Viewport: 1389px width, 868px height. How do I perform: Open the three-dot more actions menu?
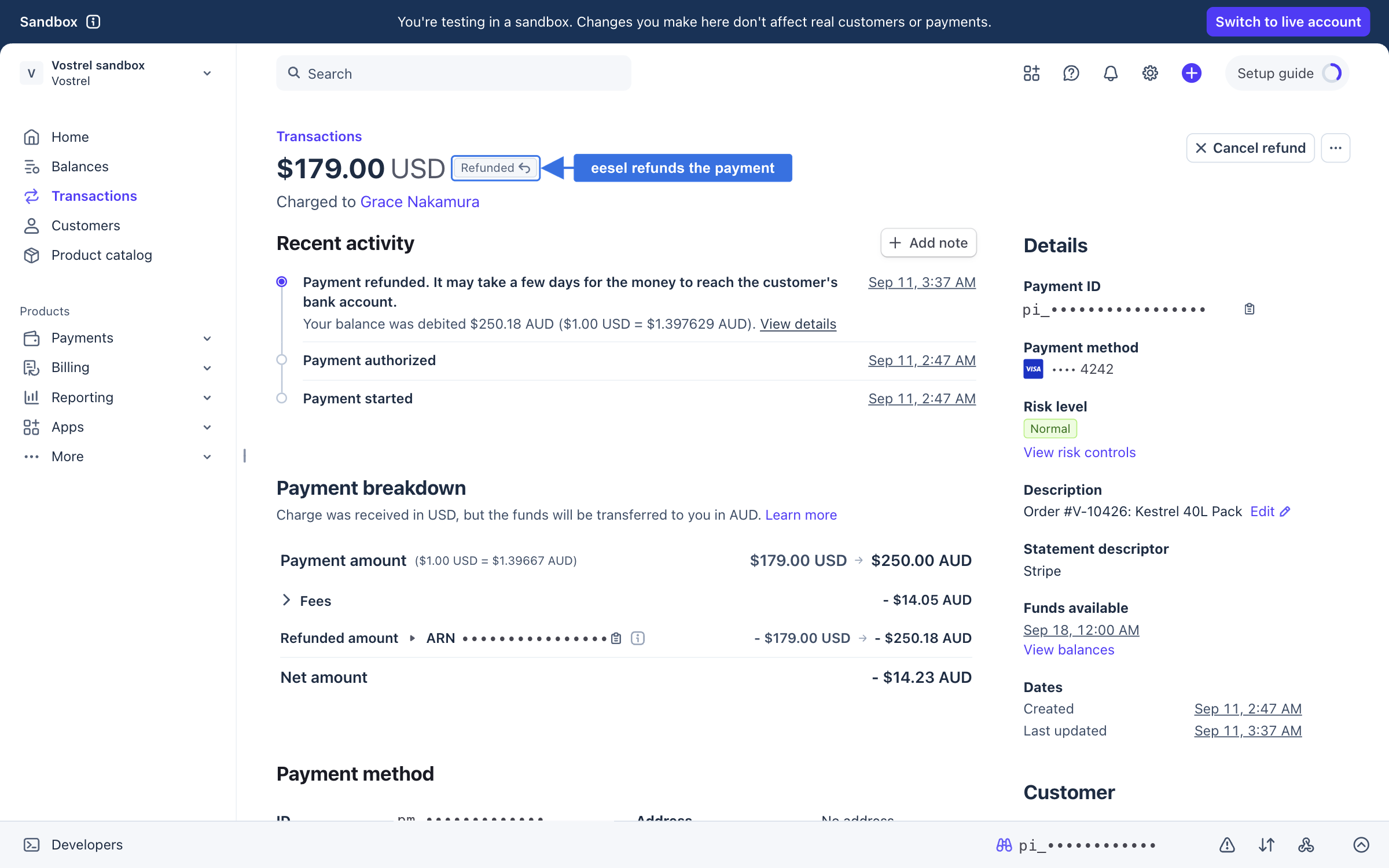coord(1335,148)
